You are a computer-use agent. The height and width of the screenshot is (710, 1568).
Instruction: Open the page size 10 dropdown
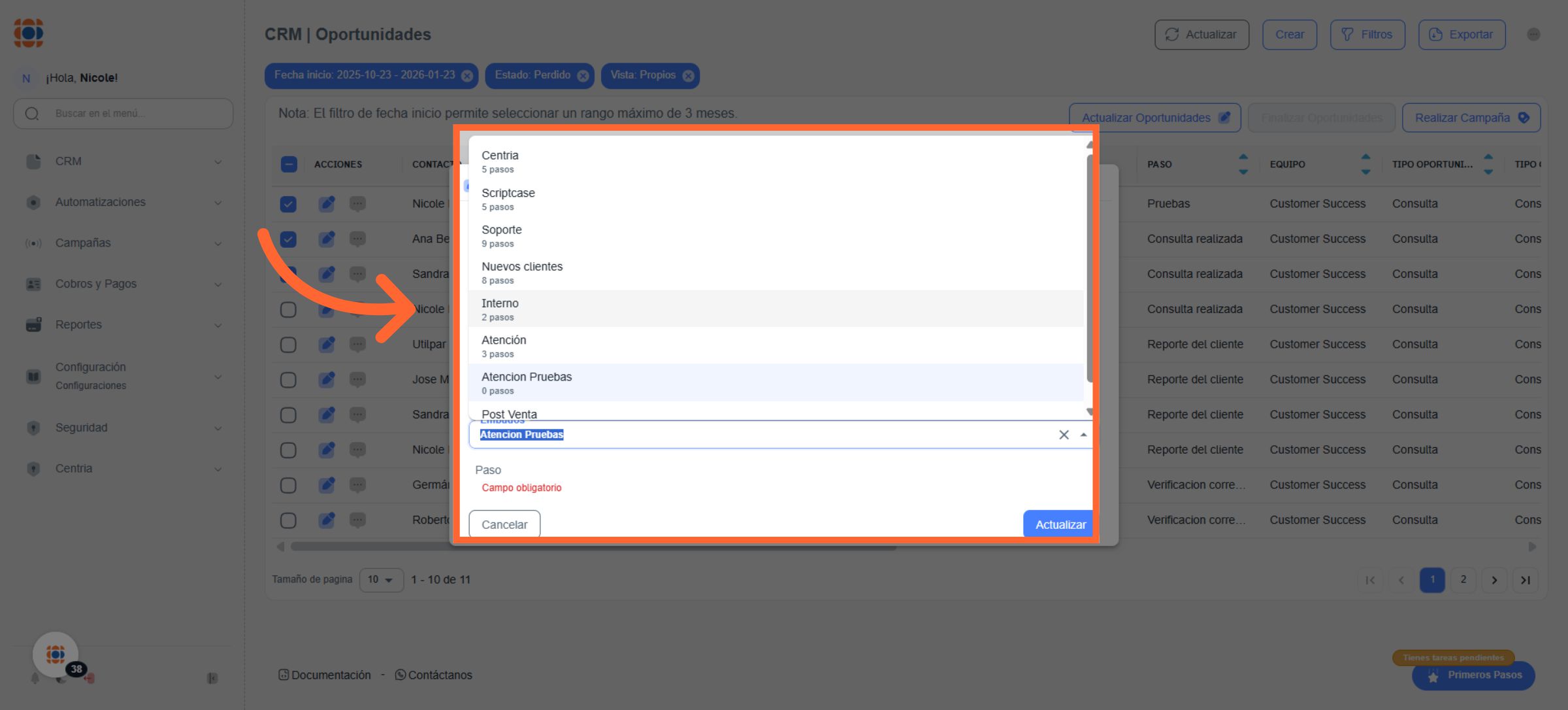tap(381, 580)
